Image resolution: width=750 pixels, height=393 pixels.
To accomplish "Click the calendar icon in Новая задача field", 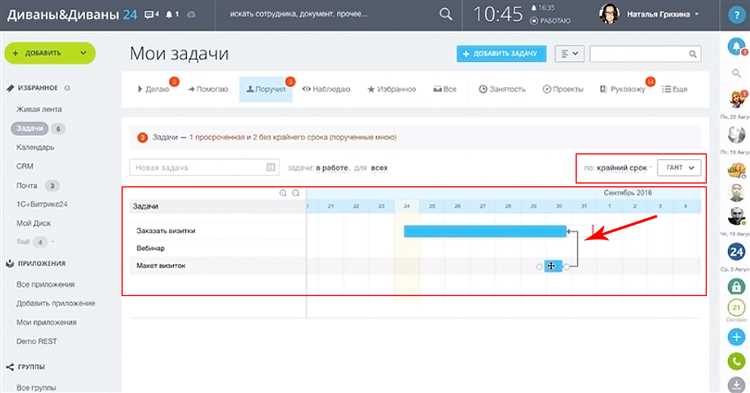I will point(271,167).
